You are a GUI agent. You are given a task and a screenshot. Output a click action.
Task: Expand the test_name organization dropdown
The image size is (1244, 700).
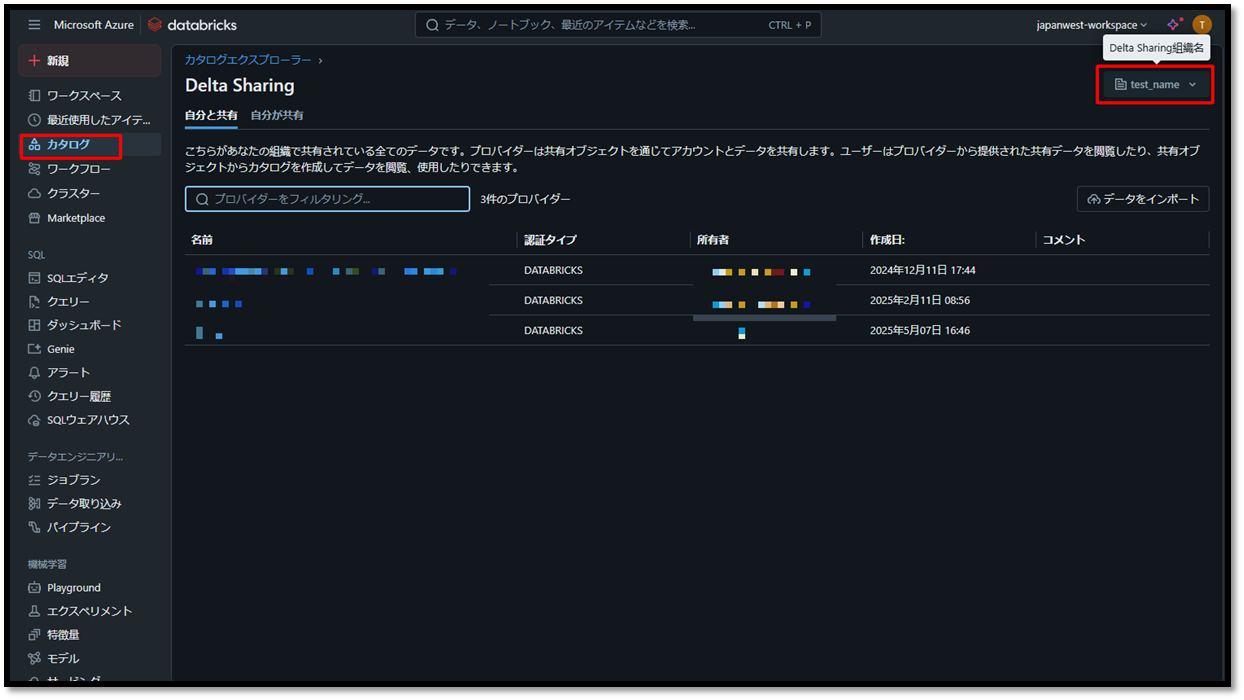tap(1155, 85)
